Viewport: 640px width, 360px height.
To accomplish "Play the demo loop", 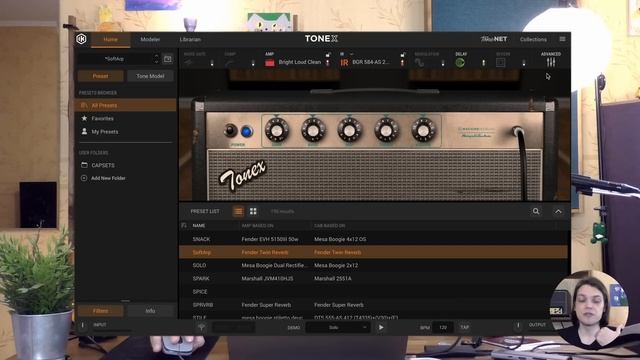I will pyautogui.click(x=381, y=327).
